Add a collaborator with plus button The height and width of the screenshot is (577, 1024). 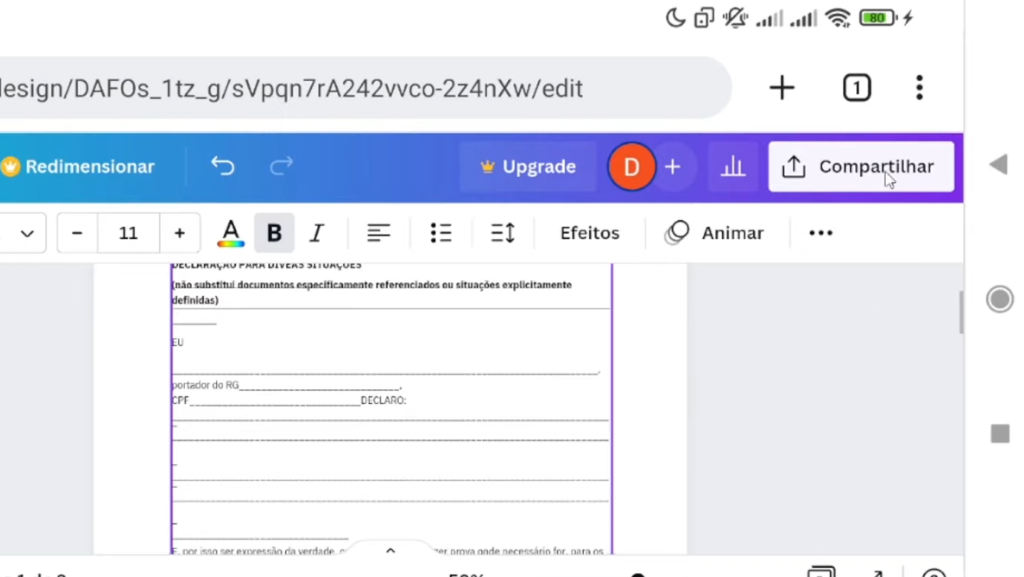[x=673, y=167]
